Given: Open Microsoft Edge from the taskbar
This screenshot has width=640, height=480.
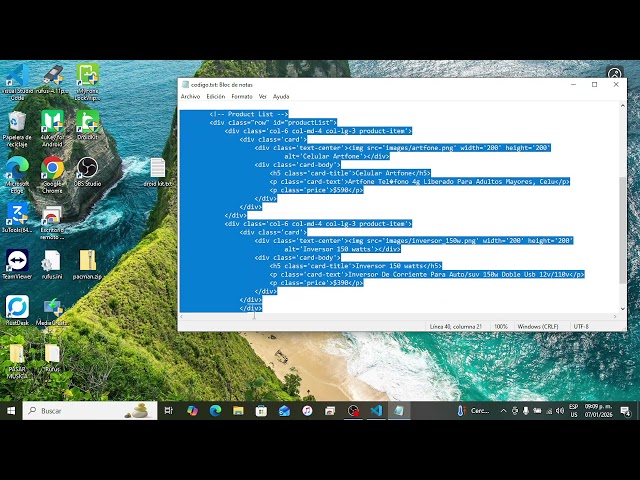Looking at the screenshot, I should pyautogui.click(x=215, y=411).
